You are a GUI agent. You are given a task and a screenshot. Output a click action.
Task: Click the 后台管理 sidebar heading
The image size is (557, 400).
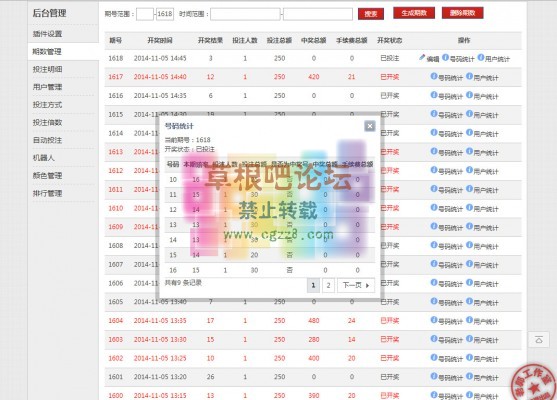[x=49, y=13]
